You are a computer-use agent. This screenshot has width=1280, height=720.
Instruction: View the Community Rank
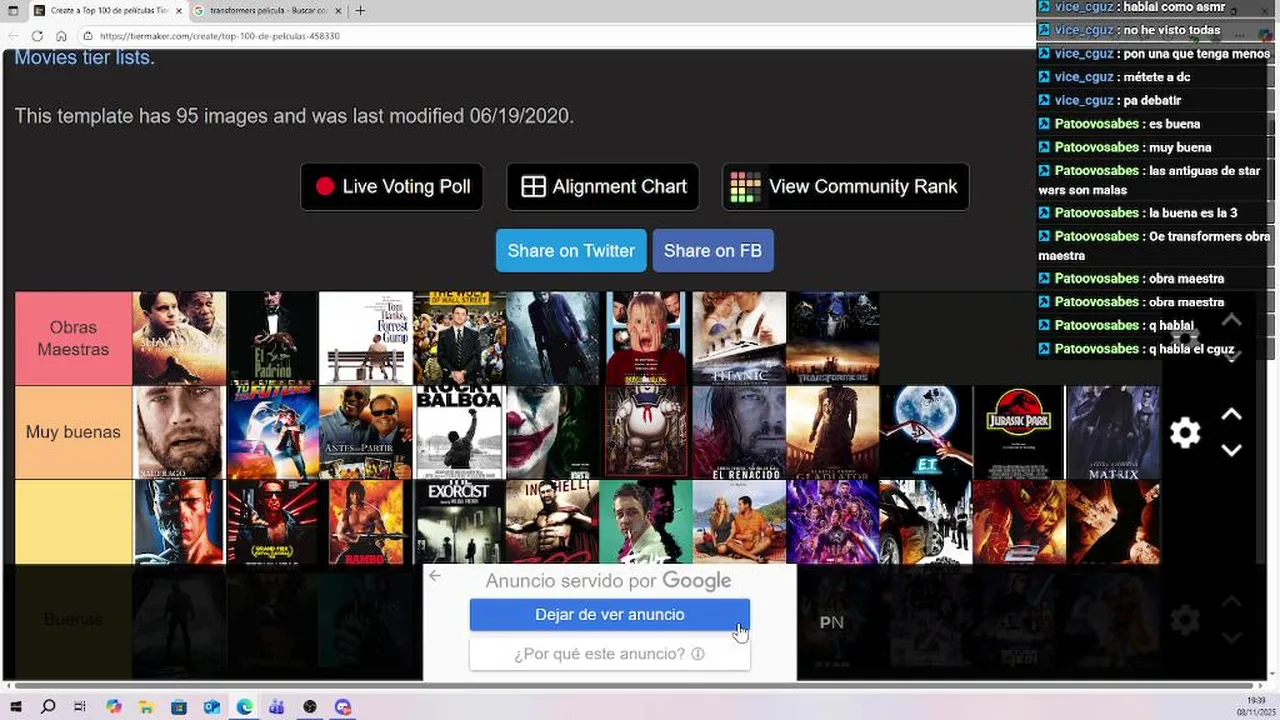[845, 187]
